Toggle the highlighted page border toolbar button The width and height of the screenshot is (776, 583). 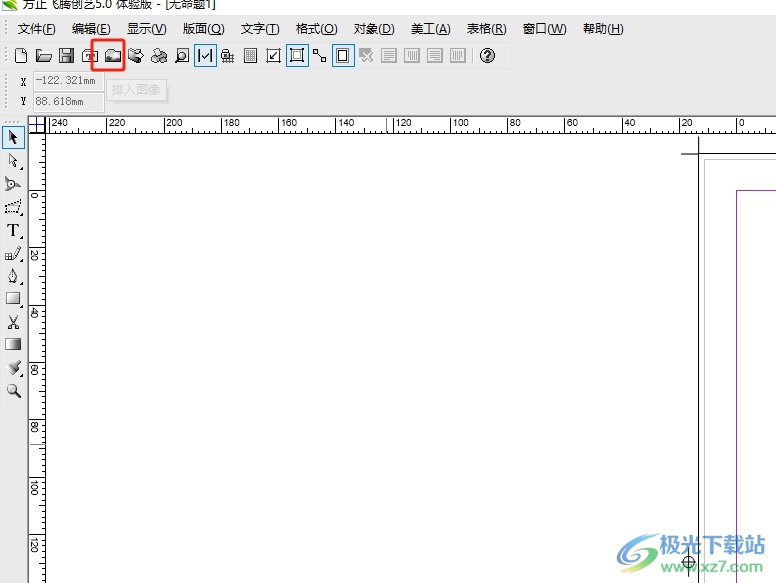pyautogui.click(x=343, y=56)
